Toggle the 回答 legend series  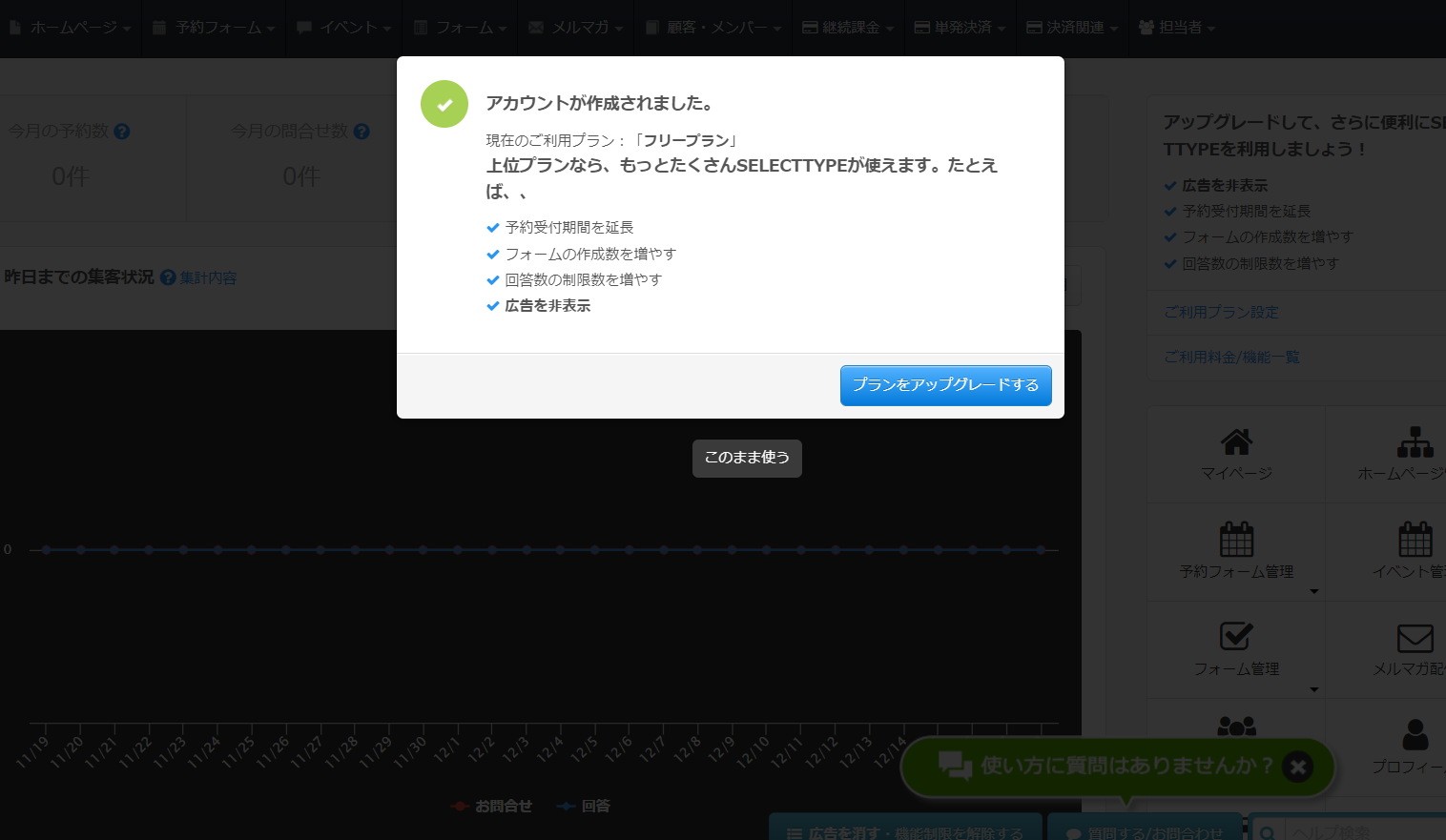coord(584,806)
